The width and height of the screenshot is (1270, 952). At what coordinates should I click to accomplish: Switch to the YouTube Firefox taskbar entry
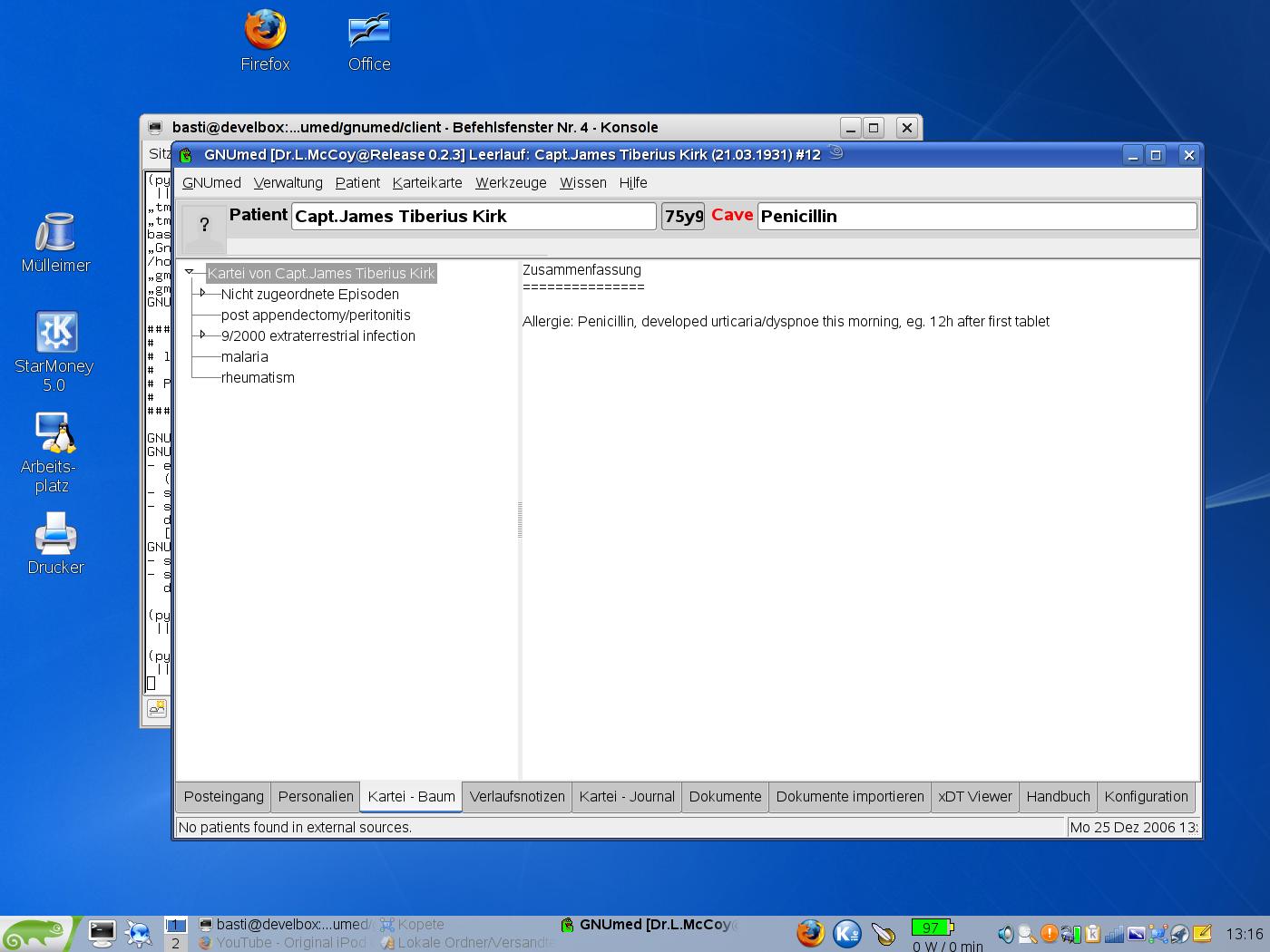click(284, 943)
